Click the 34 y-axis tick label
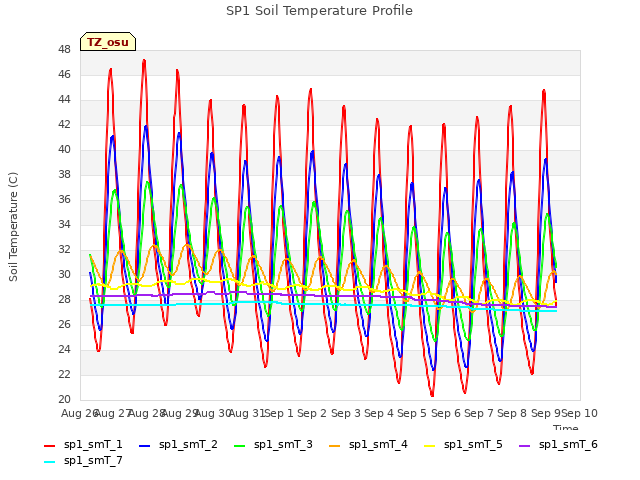The height and width of the screenshot is (480, 640). click(64, 224)
